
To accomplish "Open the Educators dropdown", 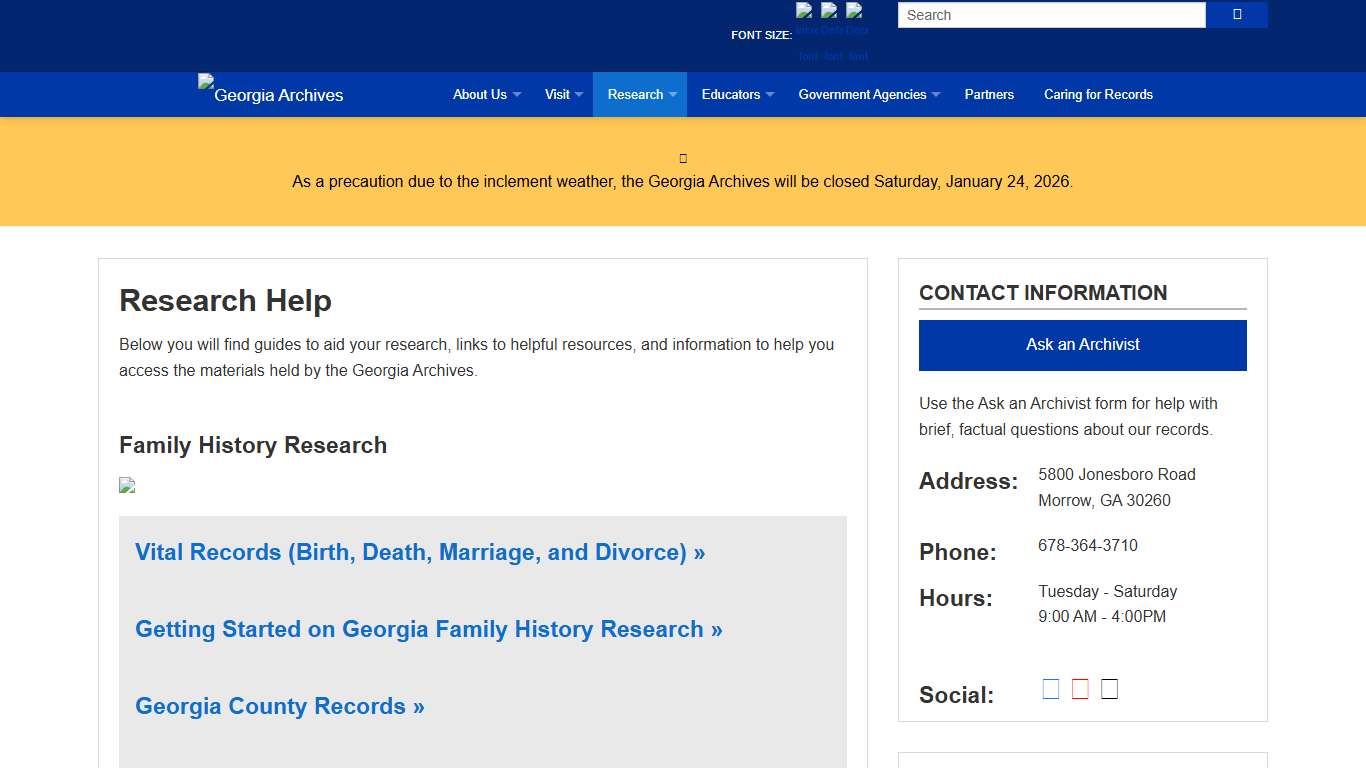I will pos(736,94).
